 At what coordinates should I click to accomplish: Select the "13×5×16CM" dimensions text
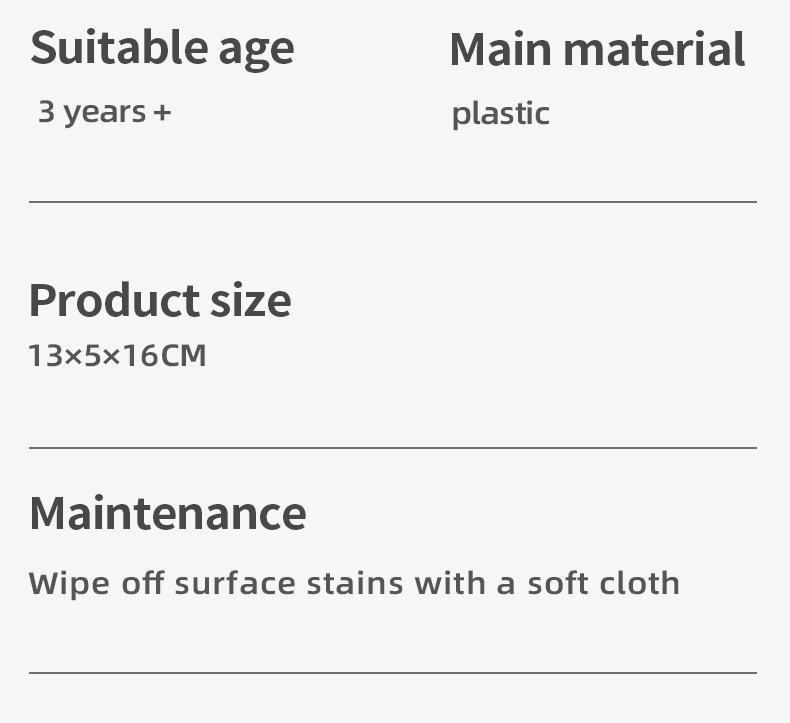coord(117,355)
